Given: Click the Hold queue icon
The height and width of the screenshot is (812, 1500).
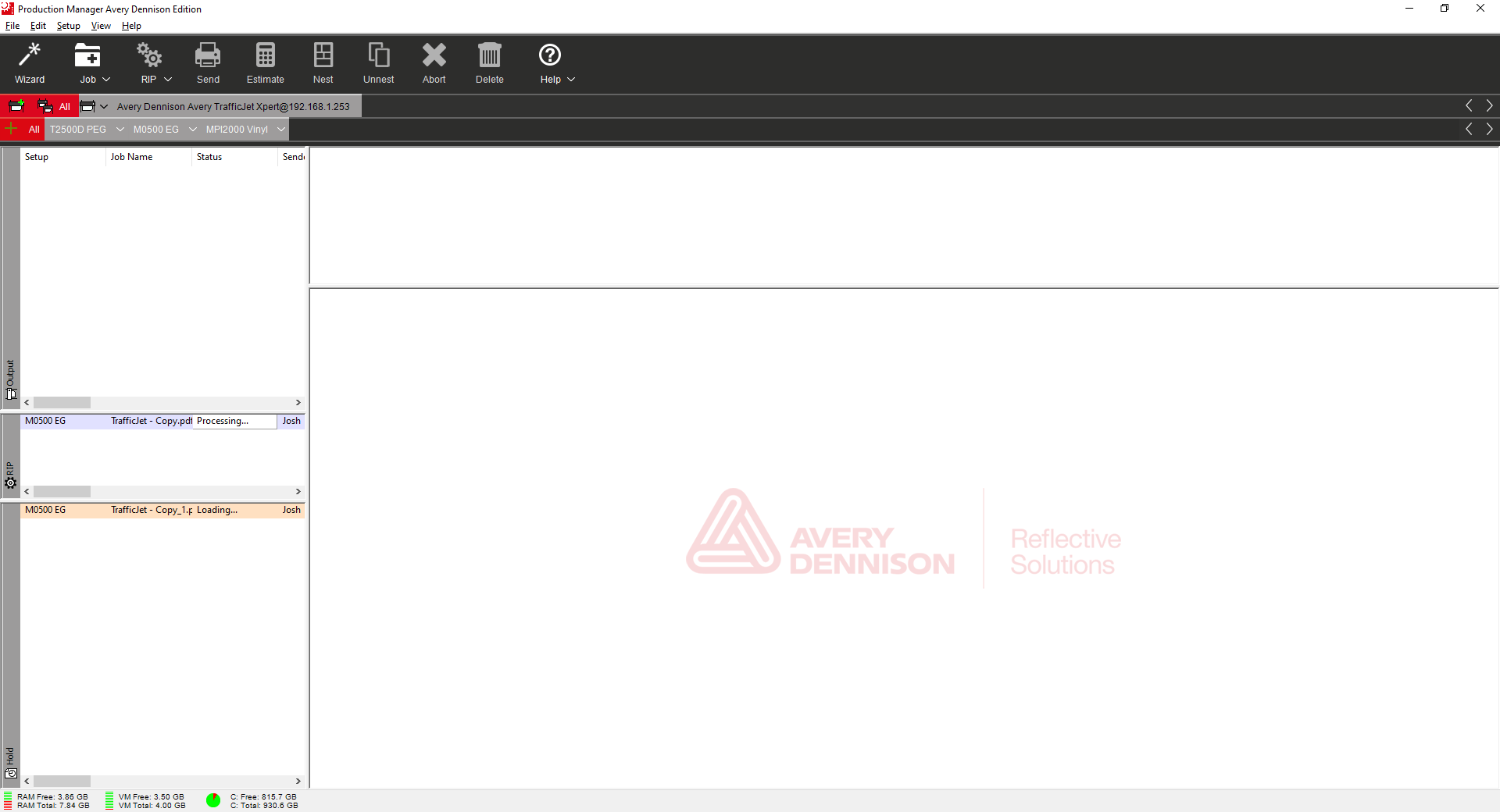Looking at the screenshot, I should tap(11, 774).
